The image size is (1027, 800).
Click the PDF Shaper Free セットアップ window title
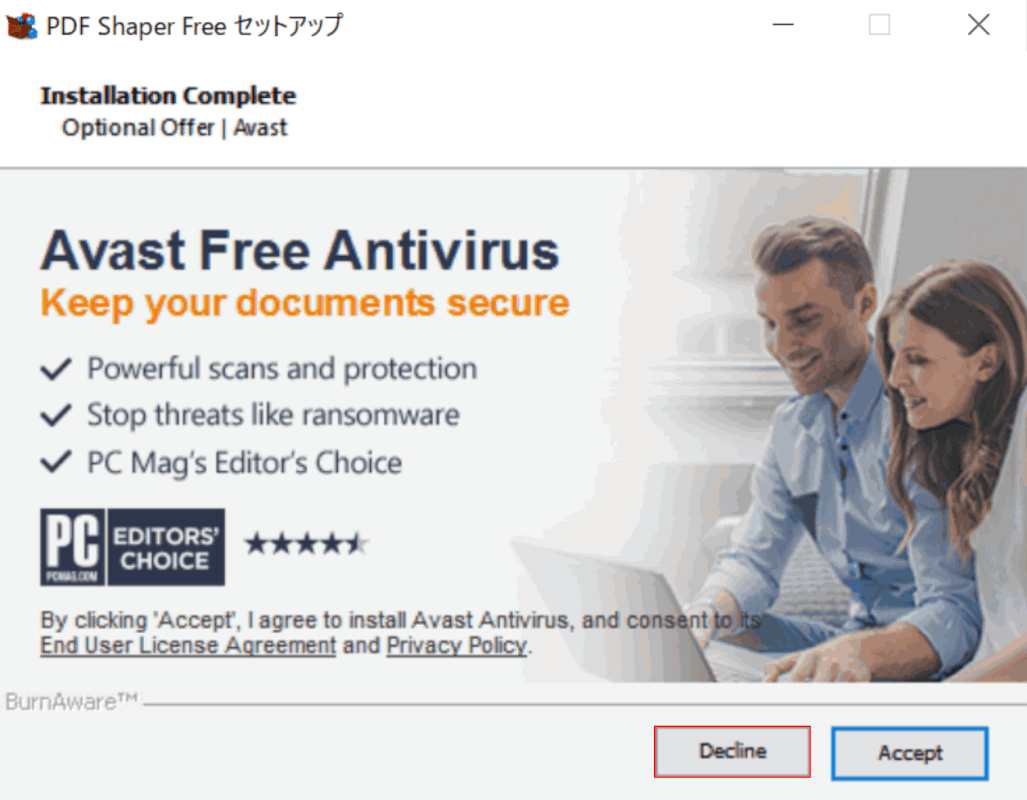(x=195, y=26)
